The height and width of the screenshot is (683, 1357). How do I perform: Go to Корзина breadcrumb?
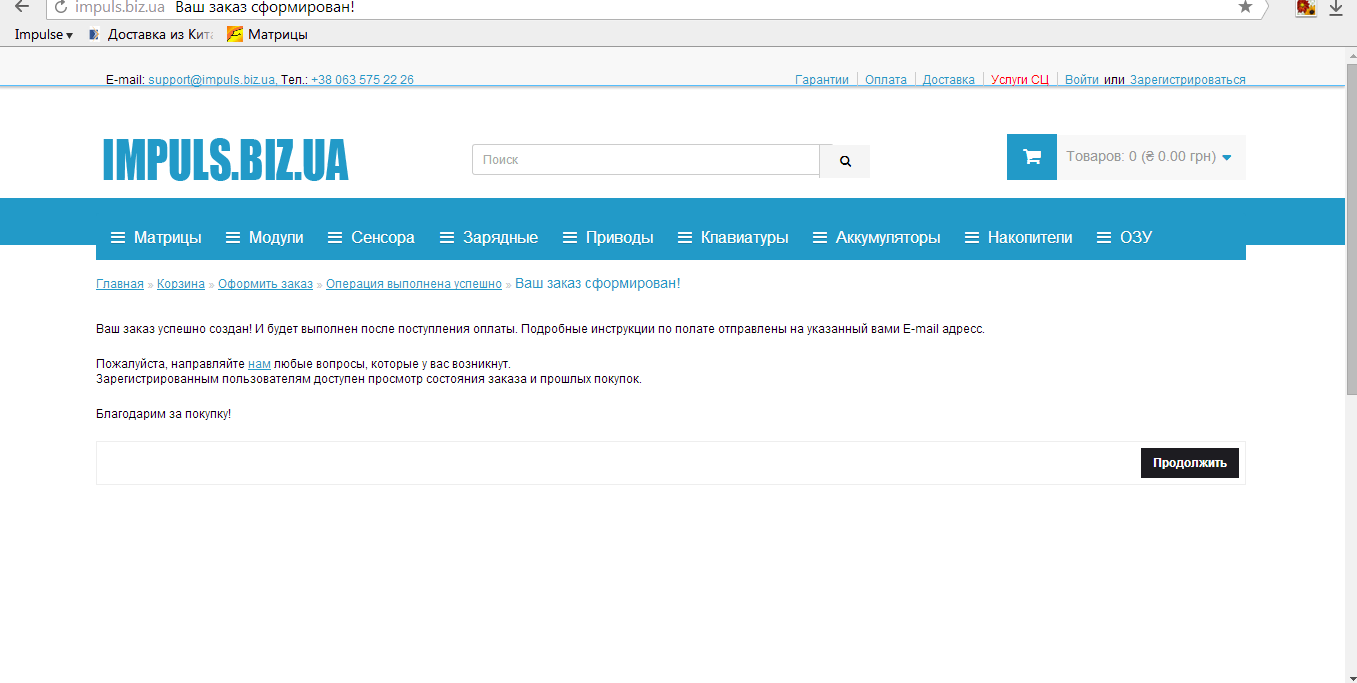[x=181, y=284]
